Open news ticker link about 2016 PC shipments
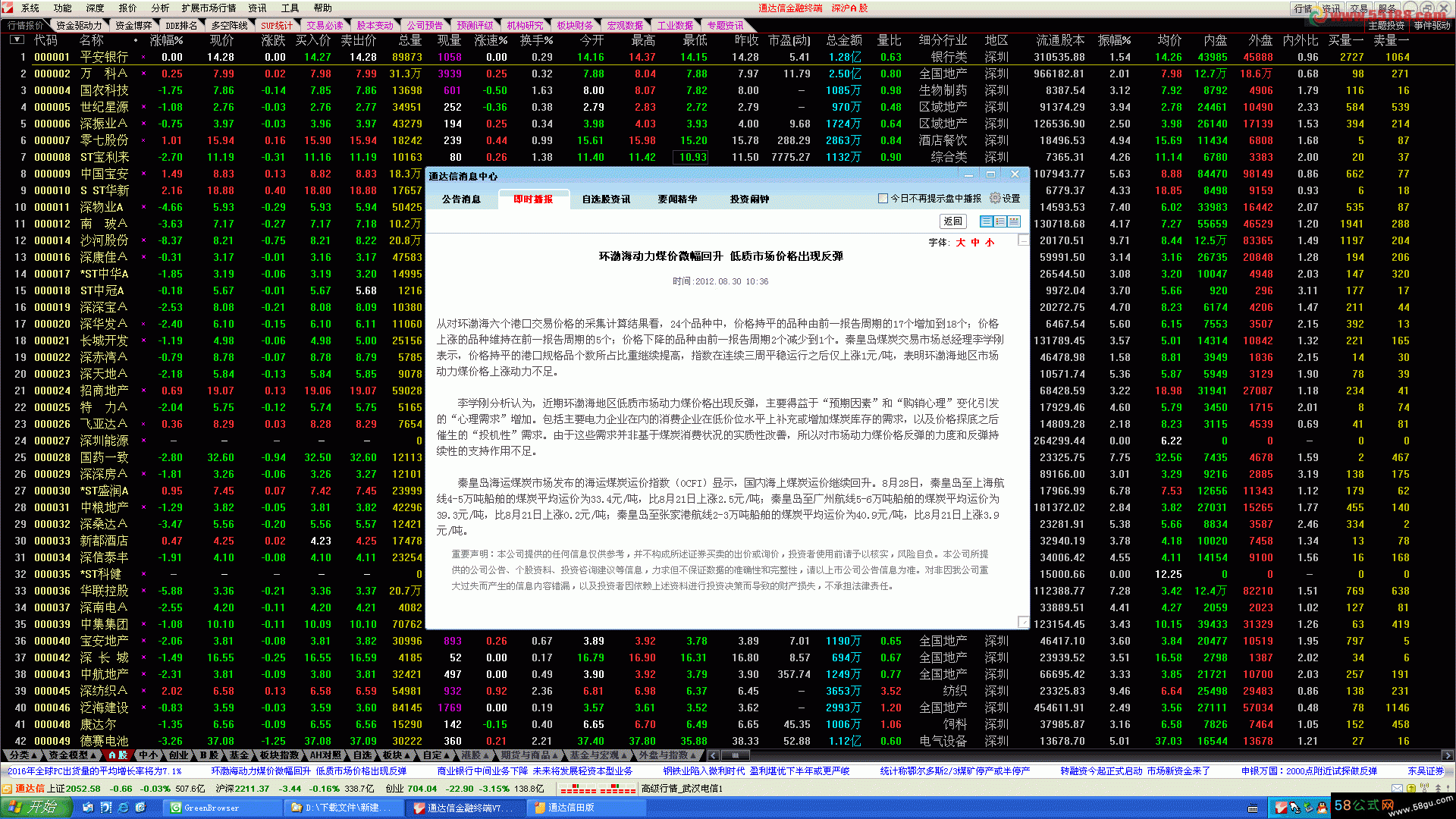Viewport: 1456px width, 819px height. 94,771
